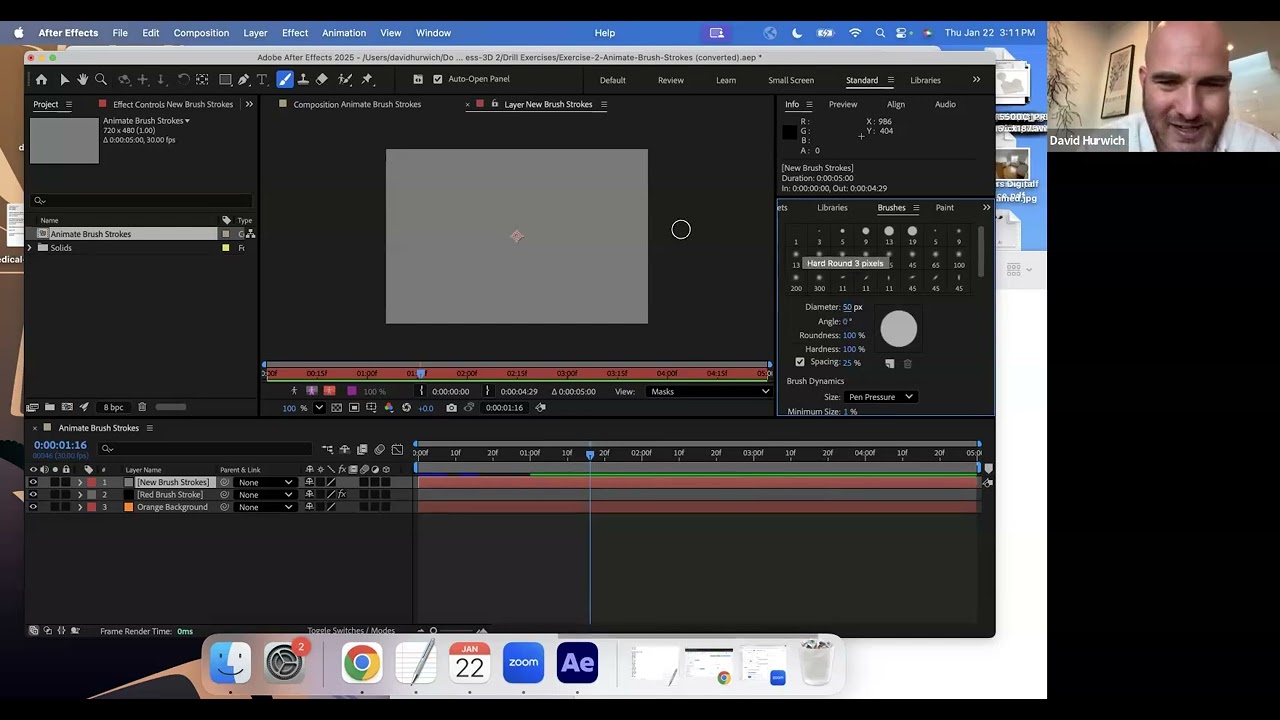Viewport: 1280px width, 720px height.
Task: Open the viewer magnification dropdown
Action: click(319, 407)
